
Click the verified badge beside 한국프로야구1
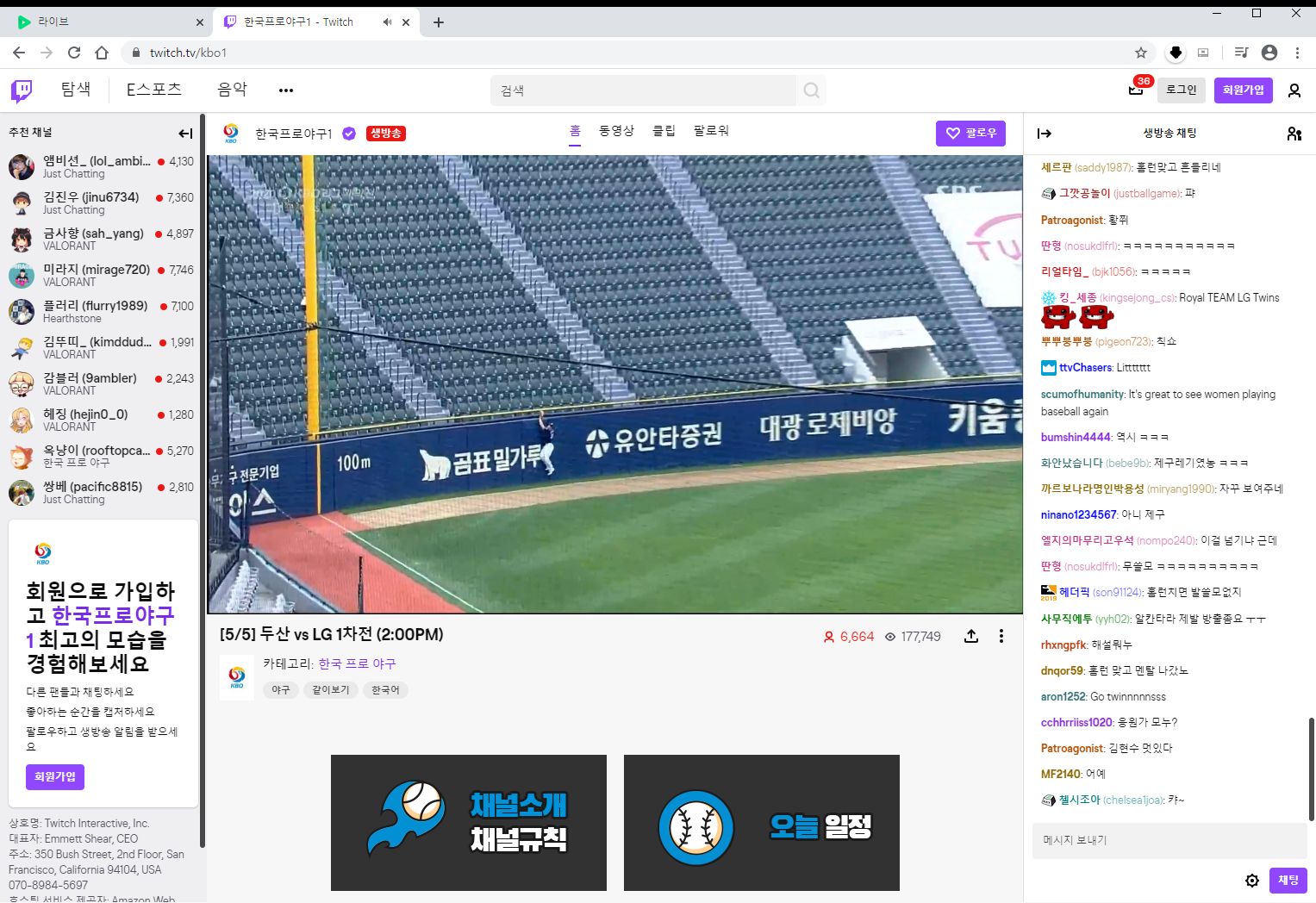[x=349, y=134]
